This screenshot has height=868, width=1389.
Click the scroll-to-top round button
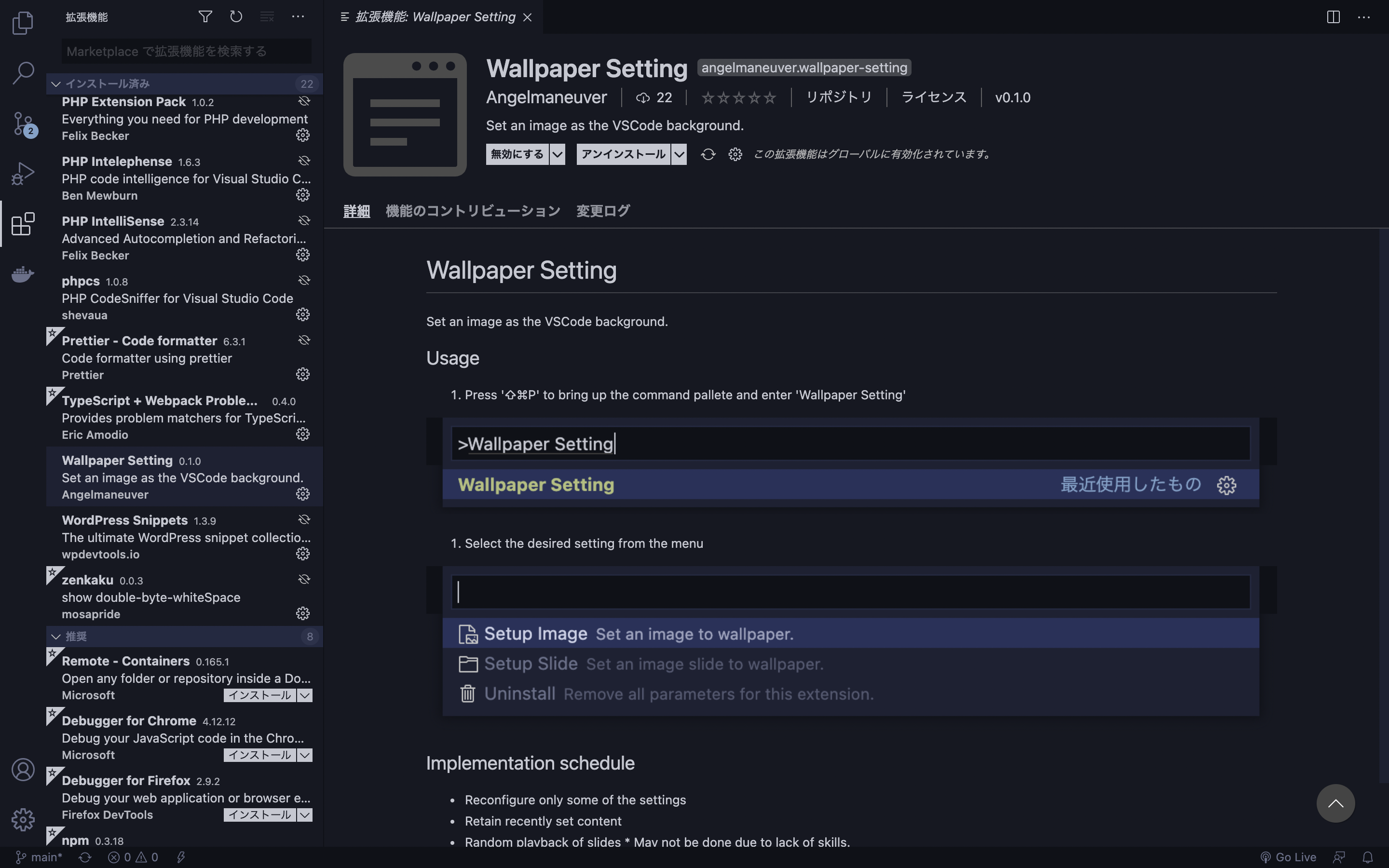1335,803
